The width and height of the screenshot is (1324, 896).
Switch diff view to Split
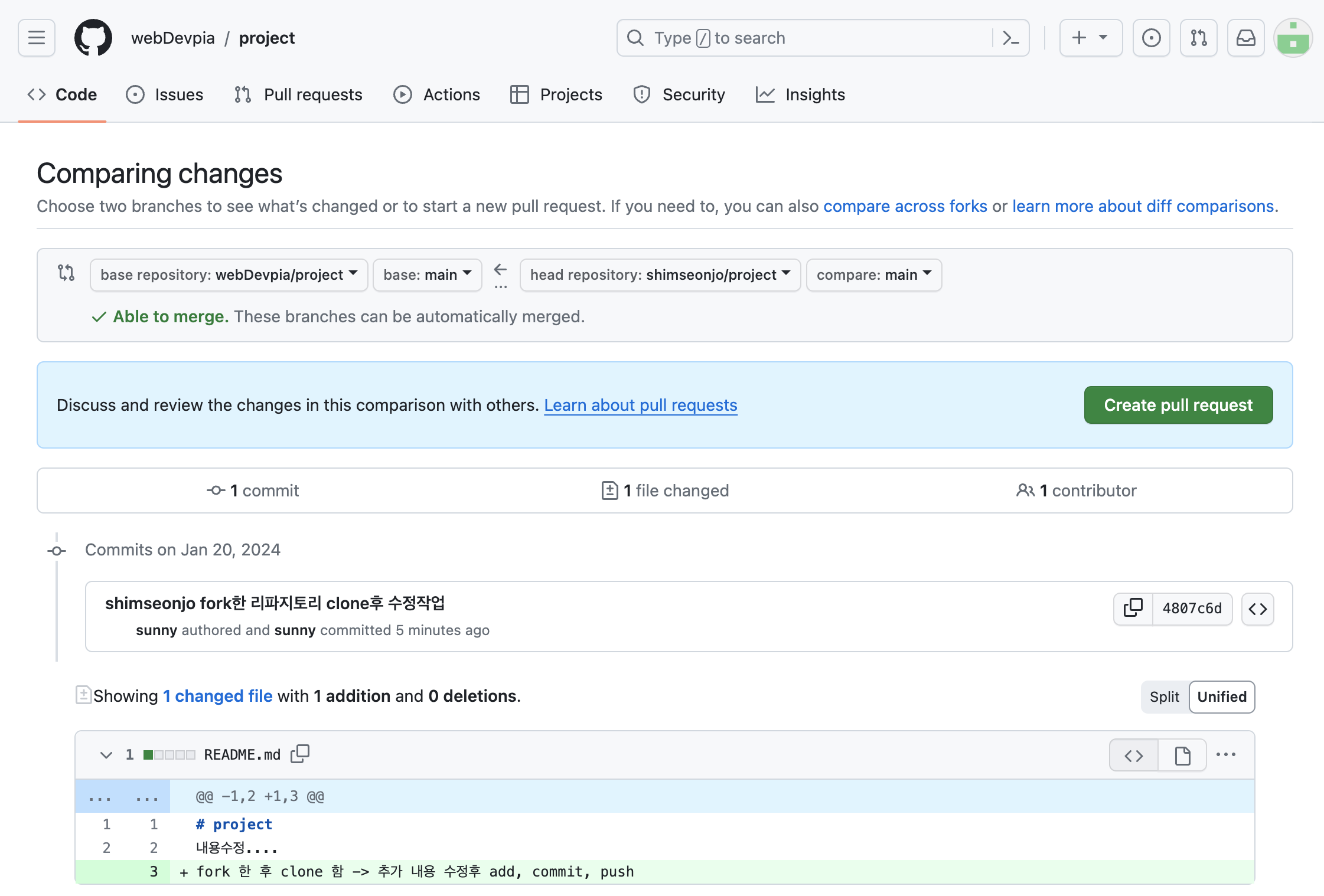[x=1164, y=696]
